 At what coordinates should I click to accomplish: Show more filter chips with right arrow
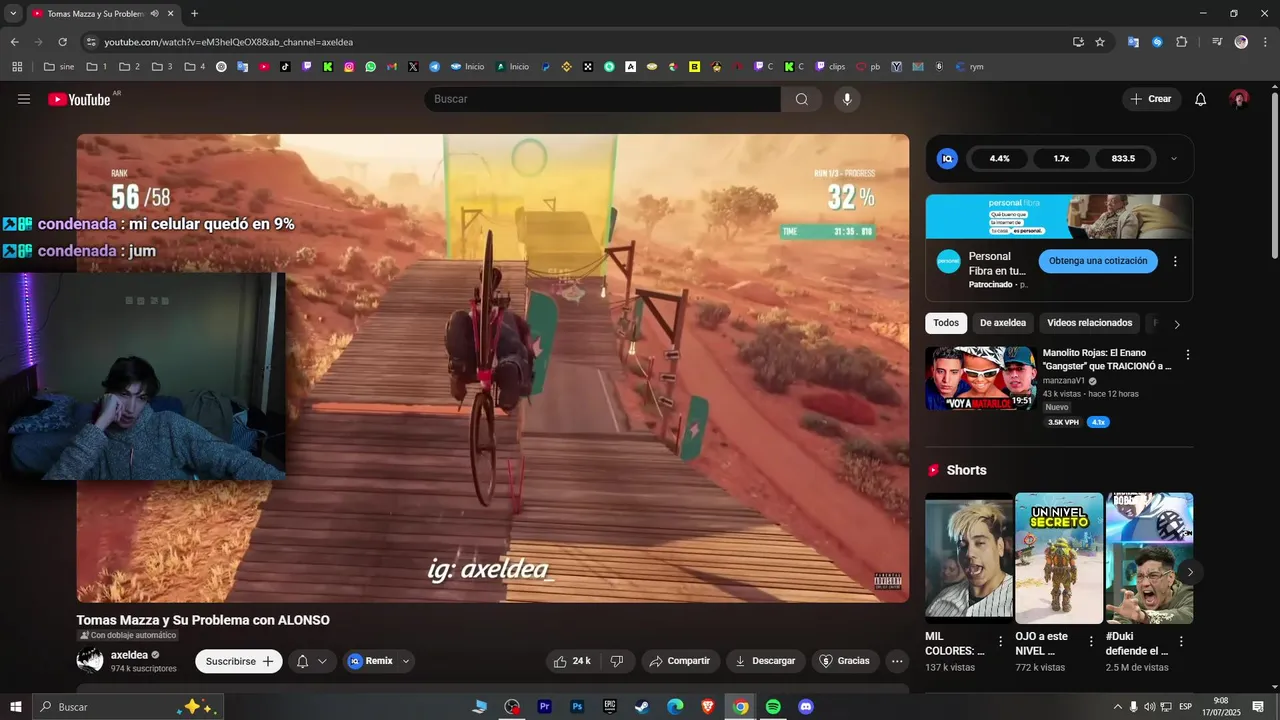(x=1177, y=324)
